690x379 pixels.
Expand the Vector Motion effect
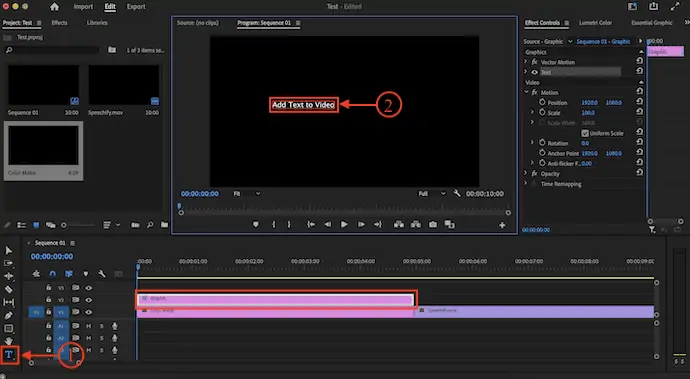tap(525, 62)
